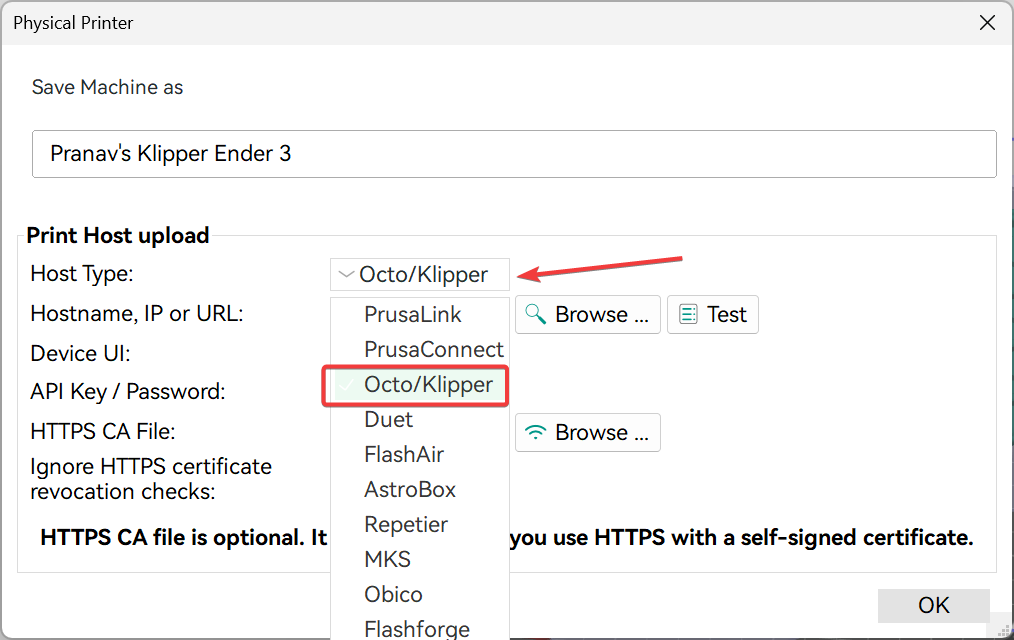Screen dimensions: 1014x640
Task: Click the 'Device UI:' label
Action: pos(80,354)
